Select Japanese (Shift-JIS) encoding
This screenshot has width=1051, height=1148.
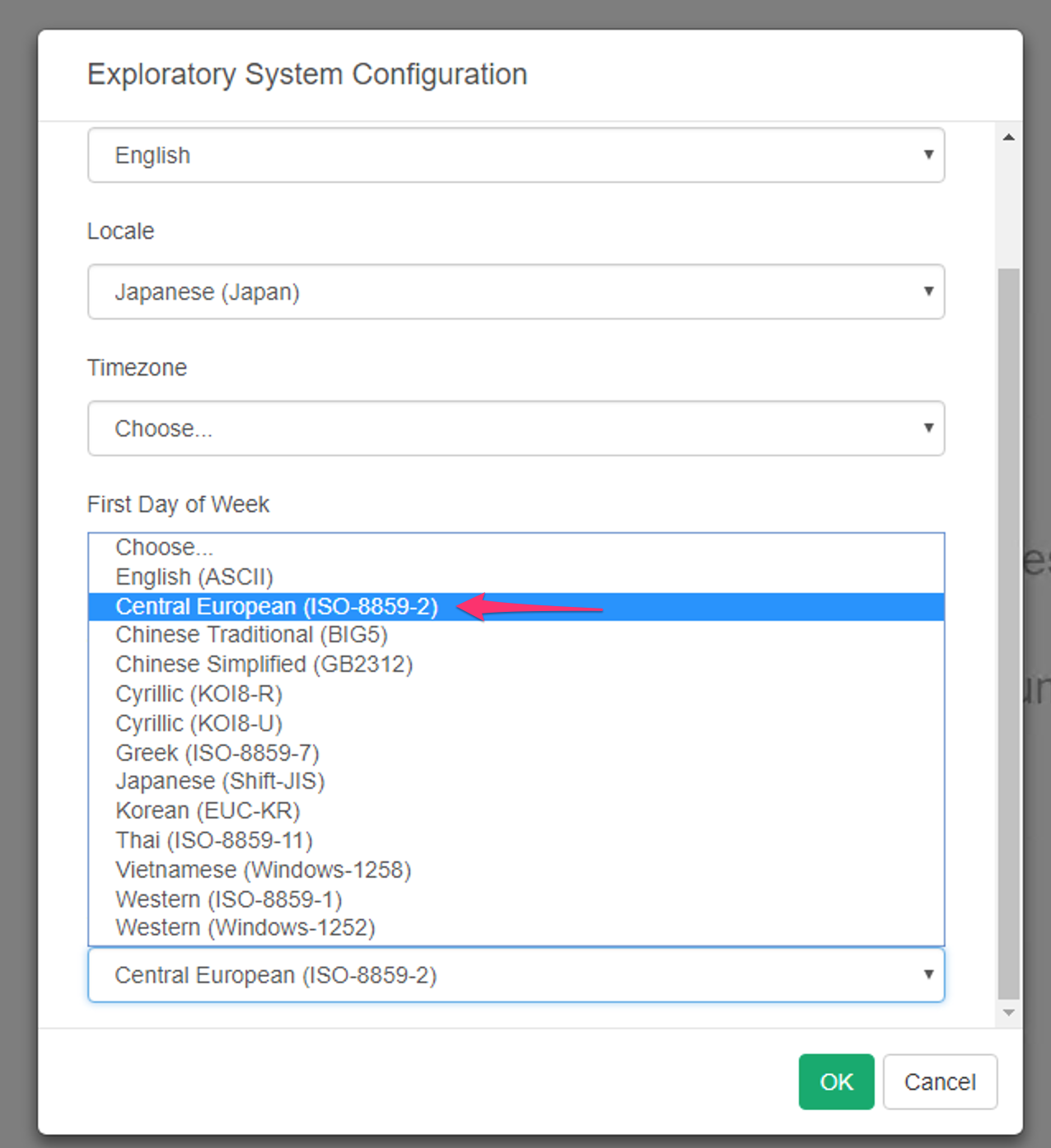pyautogui.click(x=220, y=782)
